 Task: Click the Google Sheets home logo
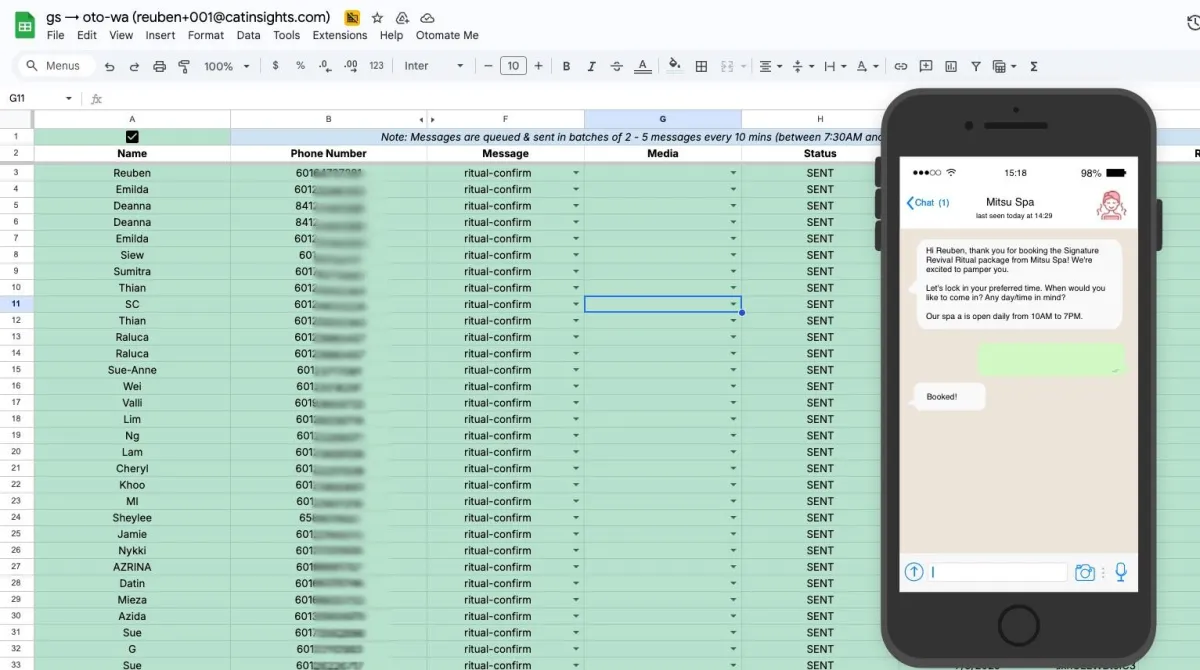pyautogui.click(x=24, y=24)
